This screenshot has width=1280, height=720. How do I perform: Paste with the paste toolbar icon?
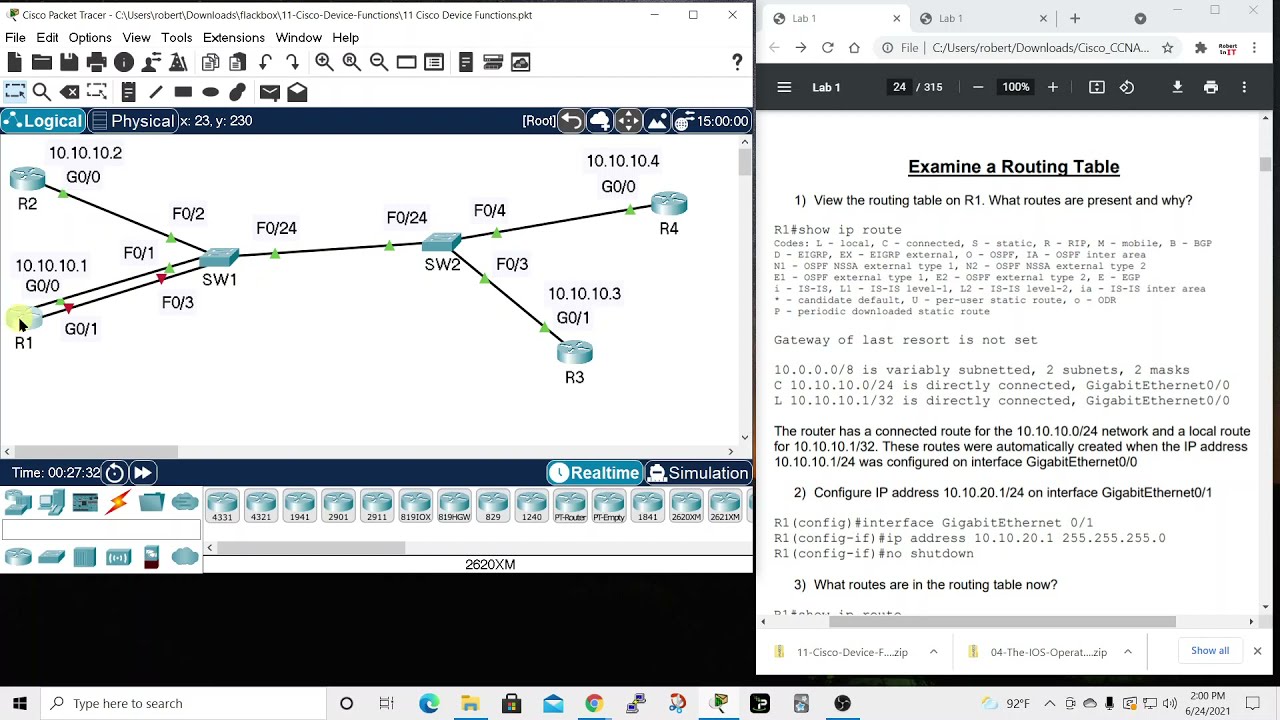click(x=237, y=62)
